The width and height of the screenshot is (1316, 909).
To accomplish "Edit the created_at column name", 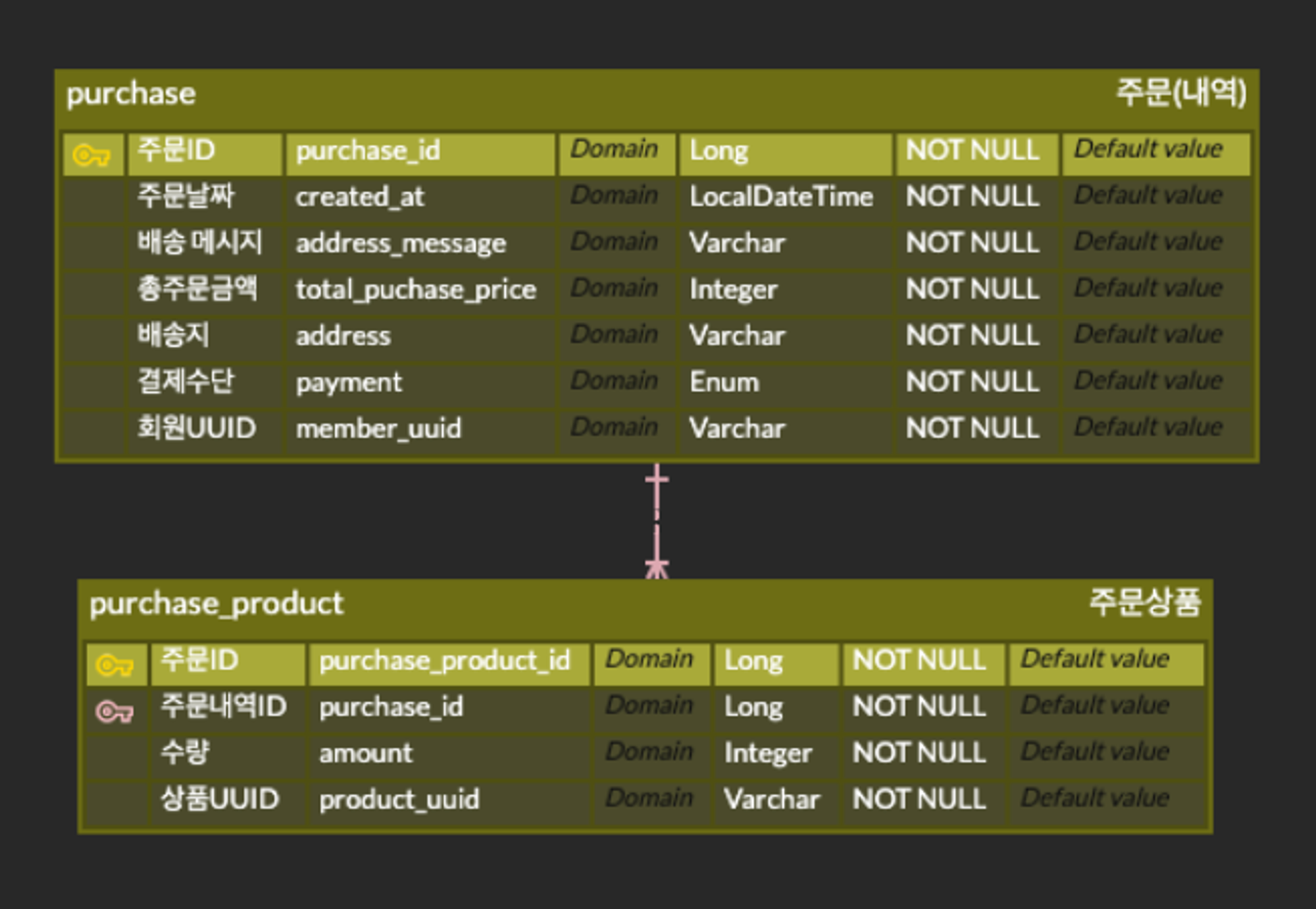I will (360, 197).
